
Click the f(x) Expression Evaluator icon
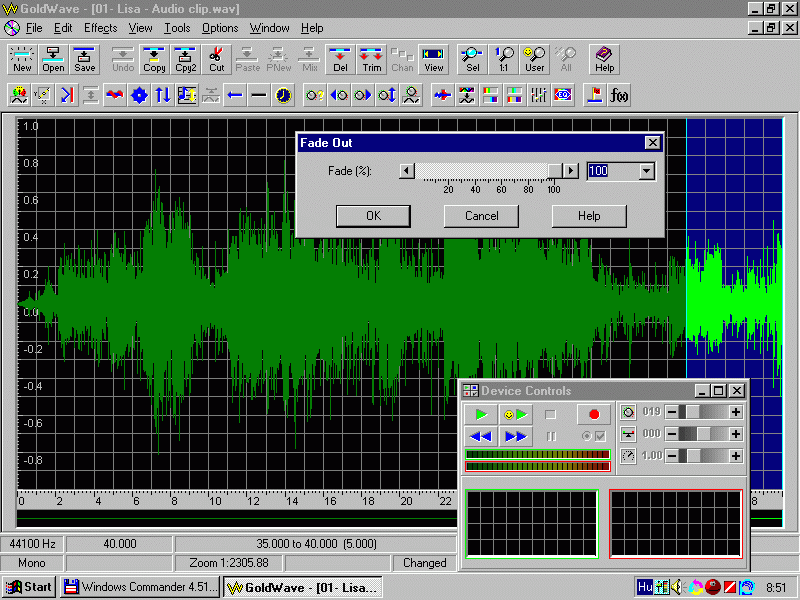pyautogui.click(x=619, y=95)
